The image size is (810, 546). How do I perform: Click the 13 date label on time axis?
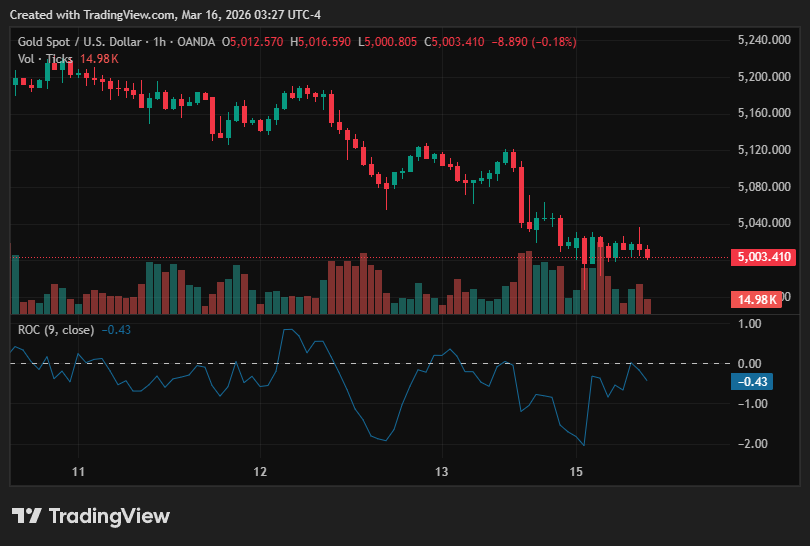pos(442,472)
